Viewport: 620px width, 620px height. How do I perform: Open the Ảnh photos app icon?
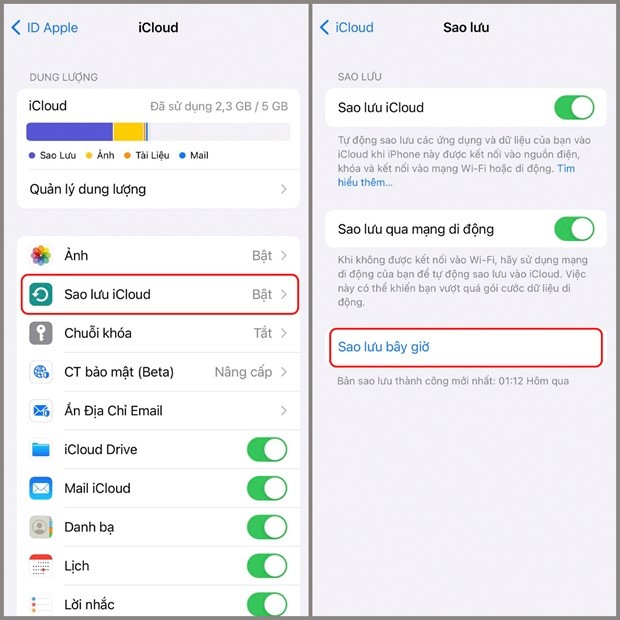[41, 255]
